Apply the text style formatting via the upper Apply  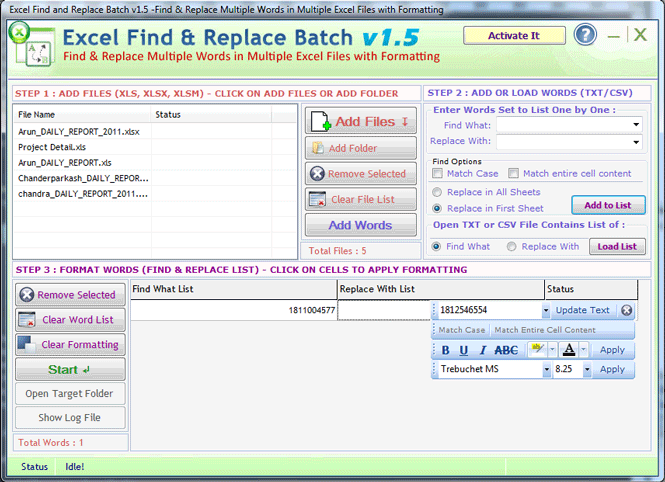[x=612, y=350]
